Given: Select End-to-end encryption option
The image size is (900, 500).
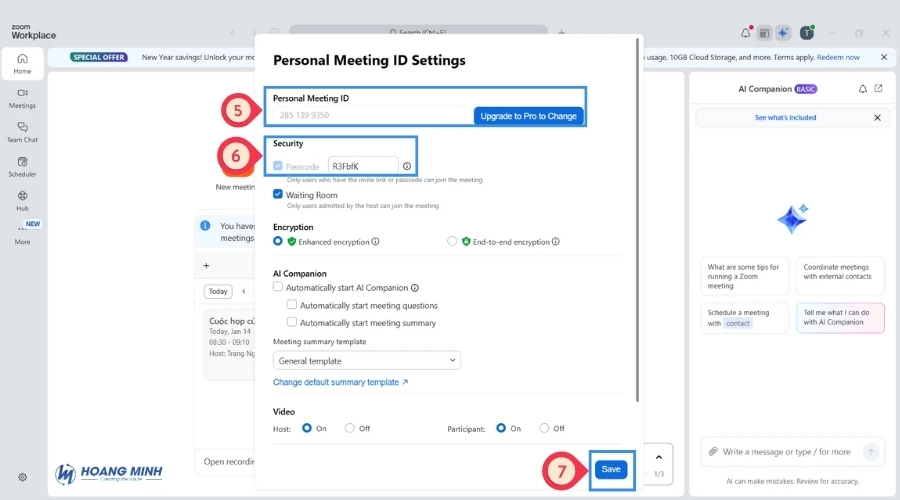Looking at the screenshot, I should 452,241.
